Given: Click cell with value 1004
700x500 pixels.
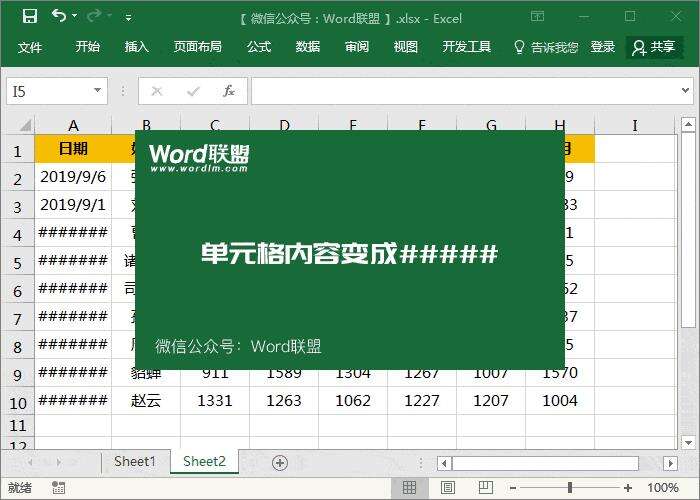Looking at the screenshot, I should [560, 401].
